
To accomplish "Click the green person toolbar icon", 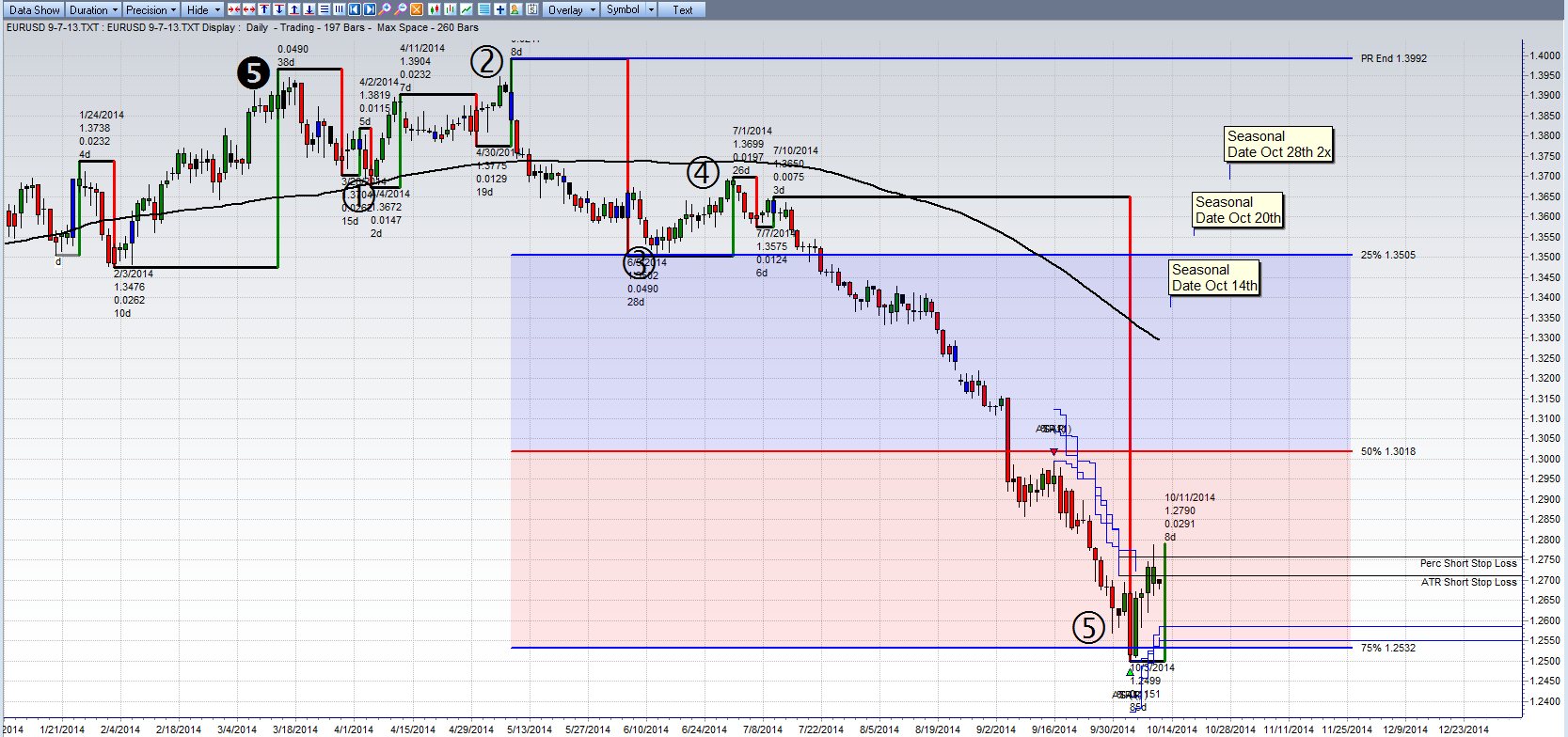I will click(515, 9).
